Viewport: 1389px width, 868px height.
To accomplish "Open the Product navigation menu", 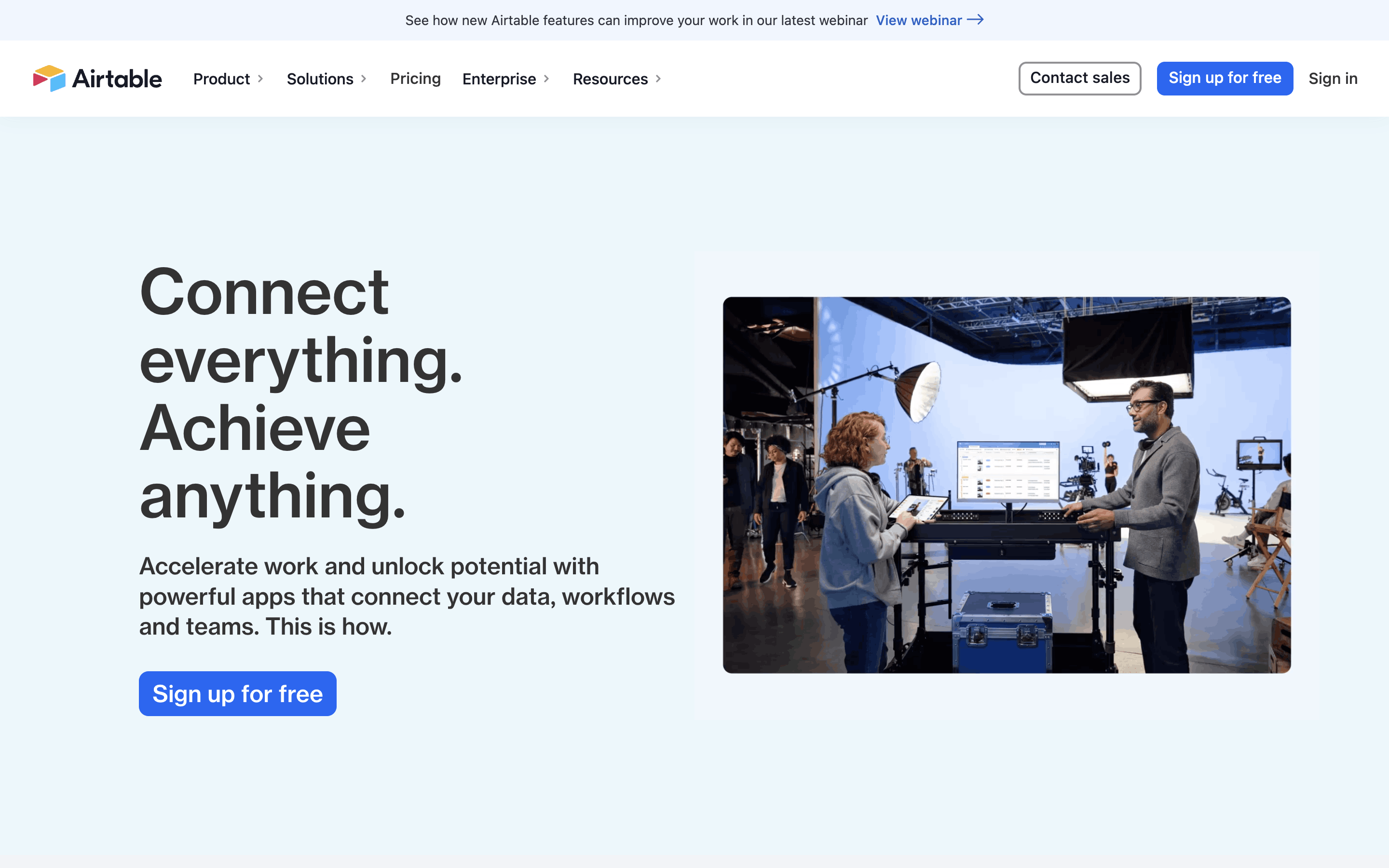I will (221, 79).
